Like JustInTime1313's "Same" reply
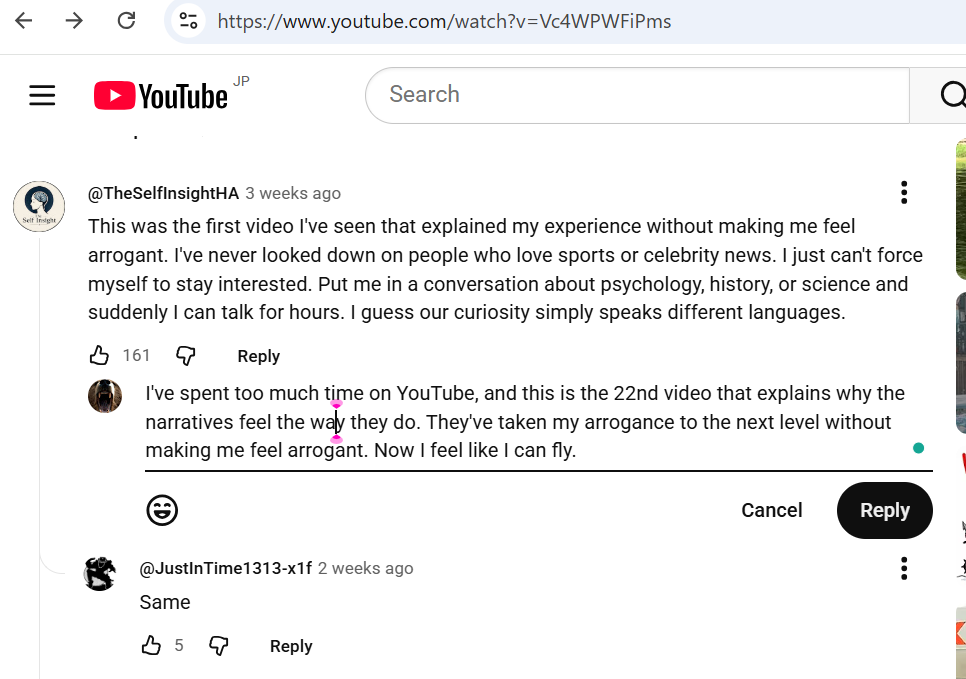The image size is (966, 679). [x=151, y=645]
